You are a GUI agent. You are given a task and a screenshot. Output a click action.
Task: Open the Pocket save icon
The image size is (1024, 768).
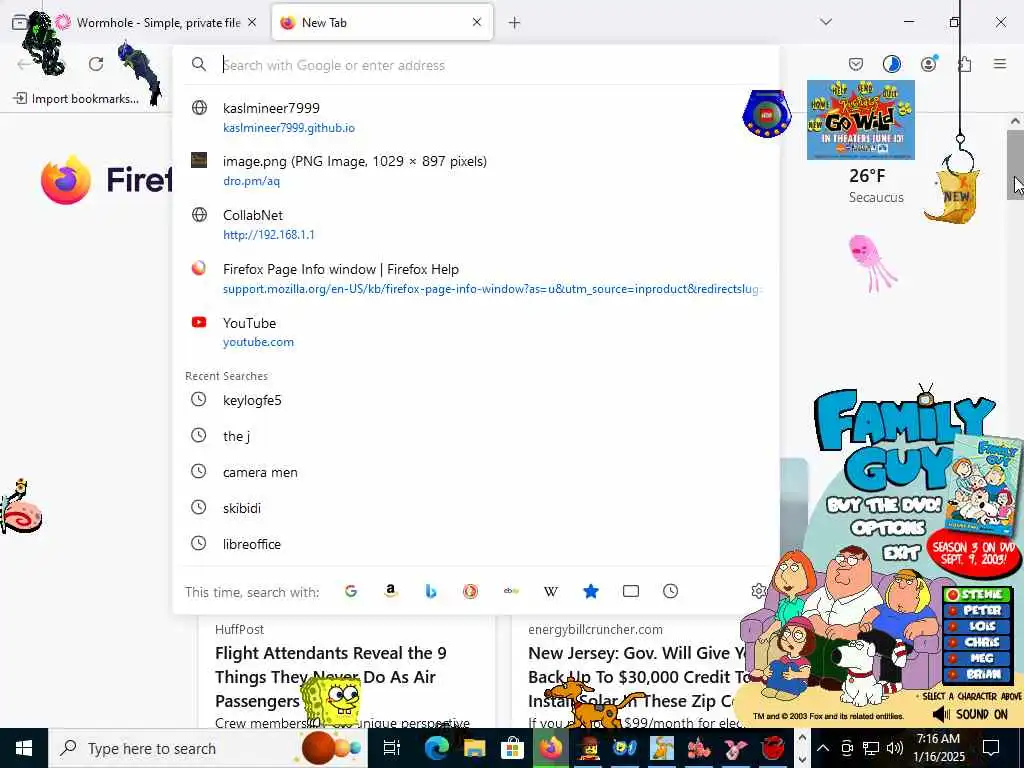856,64
